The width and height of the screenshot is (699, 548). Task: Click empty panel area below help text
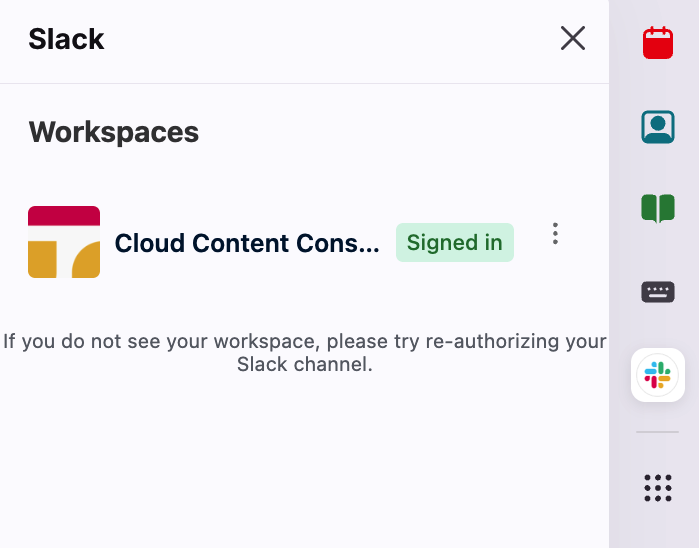(x=304, y=460)
